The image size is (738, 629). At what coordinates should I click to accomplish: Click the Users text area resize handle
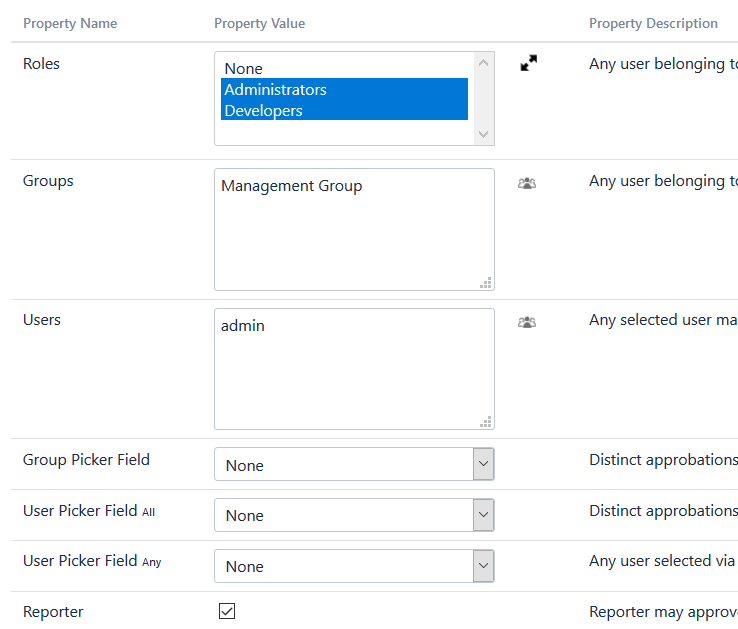point(487,422)
